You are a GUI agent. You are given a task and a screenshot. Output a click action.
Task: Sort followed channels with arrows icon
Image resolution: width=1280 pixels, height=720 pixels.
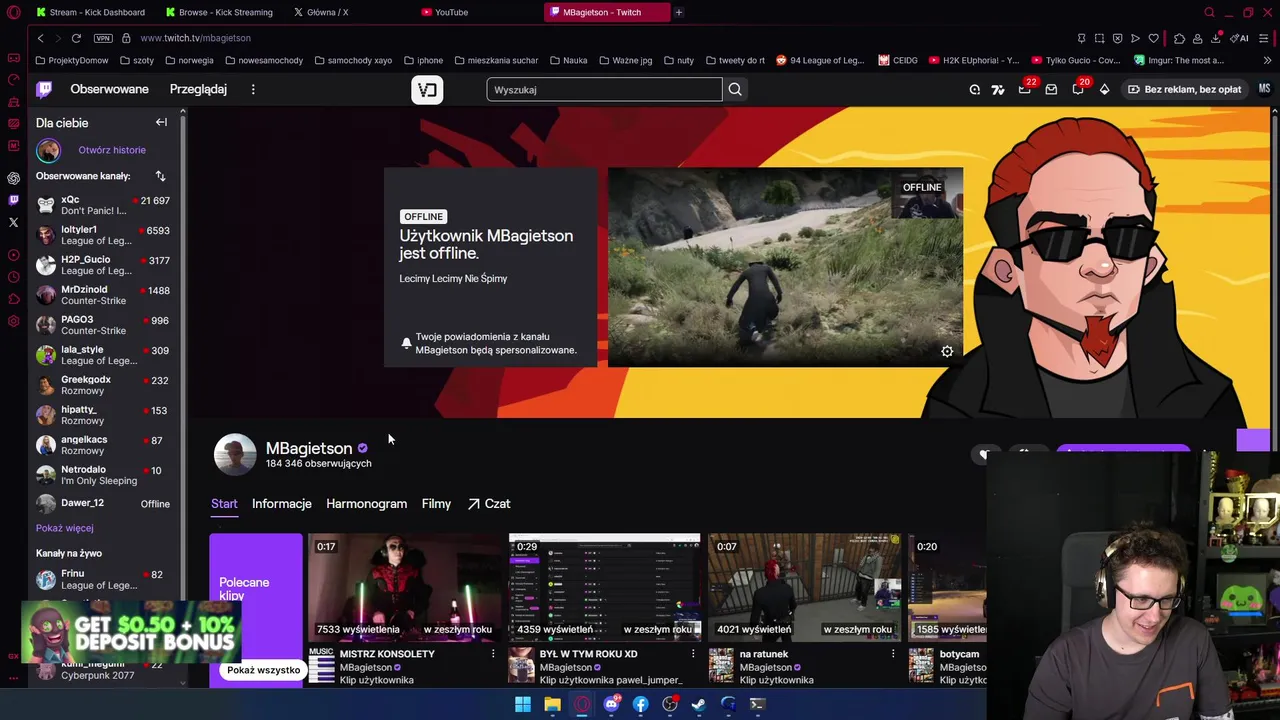(160, 176)
